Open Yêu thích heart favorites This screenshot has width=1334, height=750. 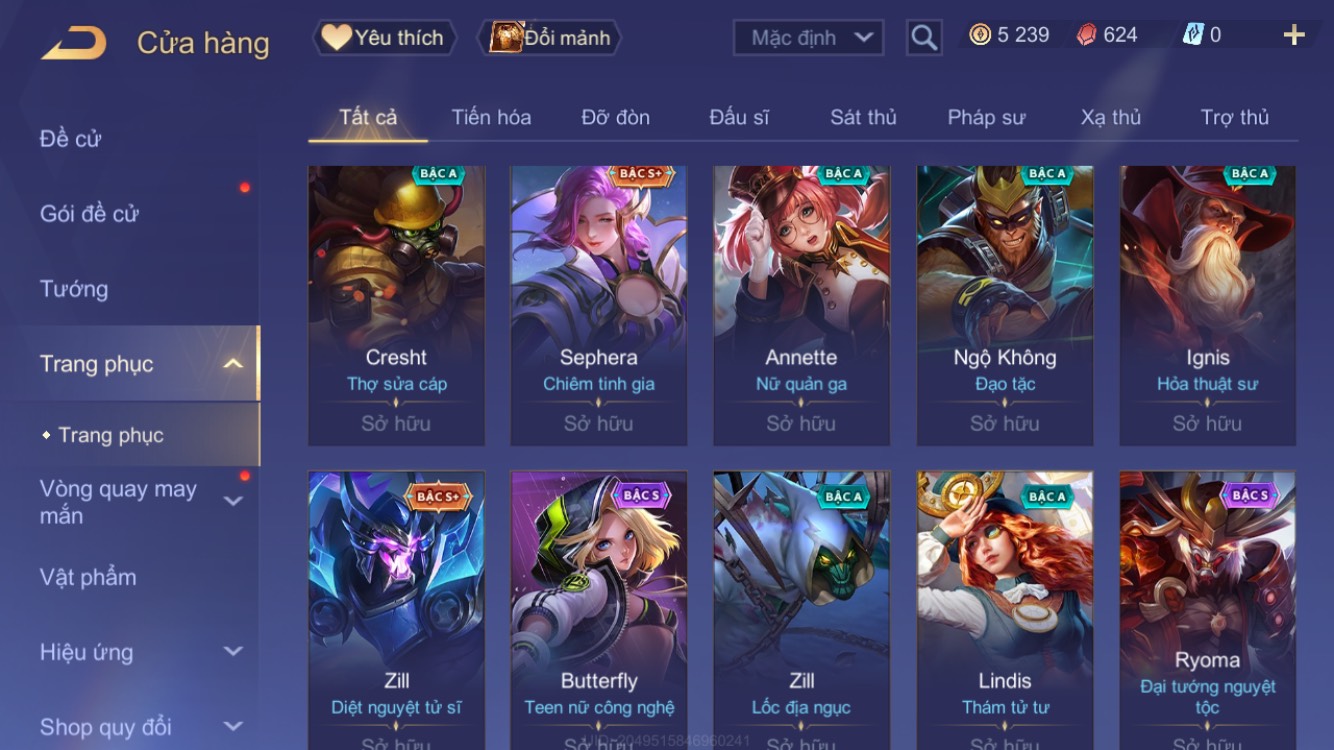(x=384, y=38)
